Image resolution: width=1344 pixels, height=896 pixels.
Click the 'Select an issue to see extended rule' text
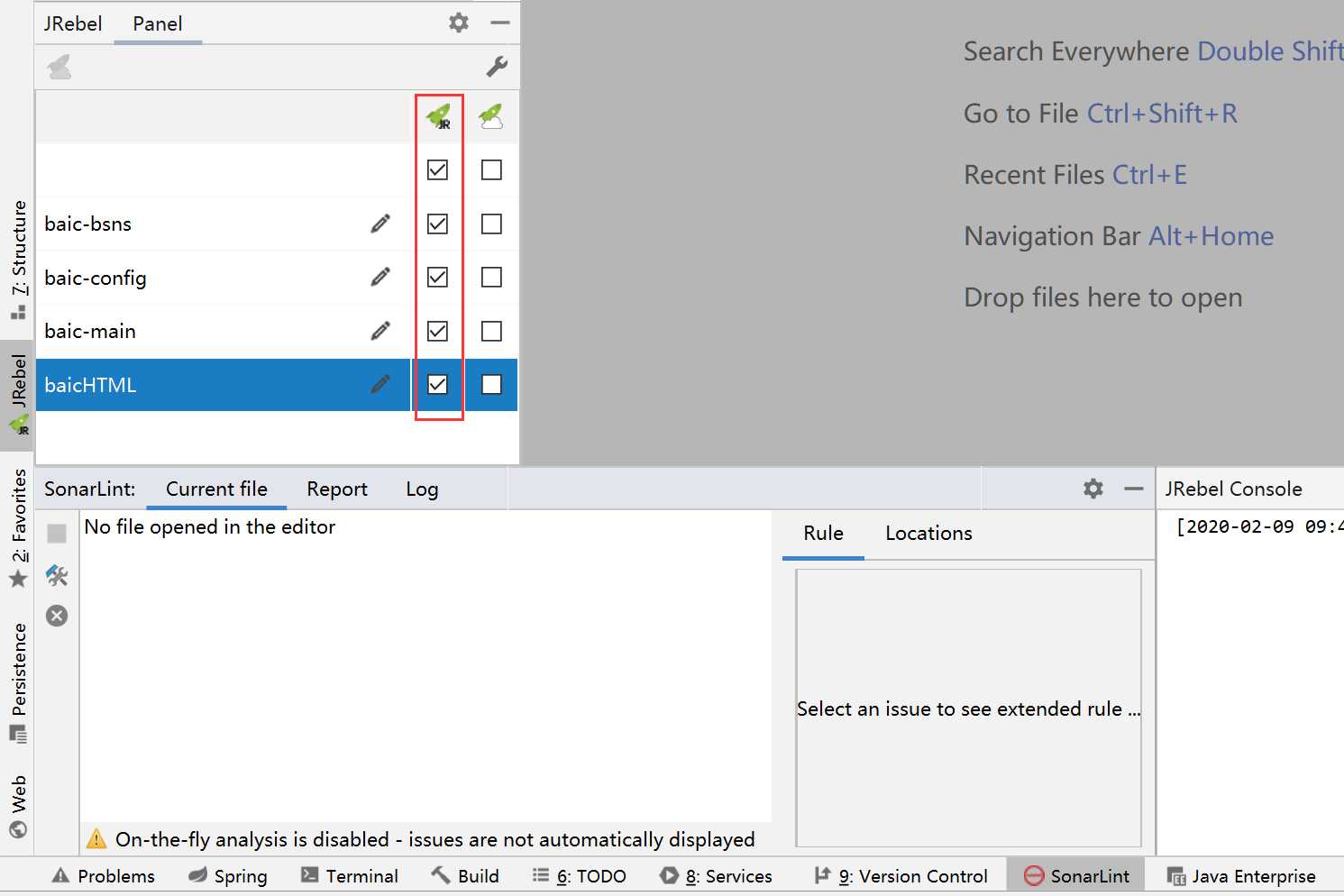point(968,709)
